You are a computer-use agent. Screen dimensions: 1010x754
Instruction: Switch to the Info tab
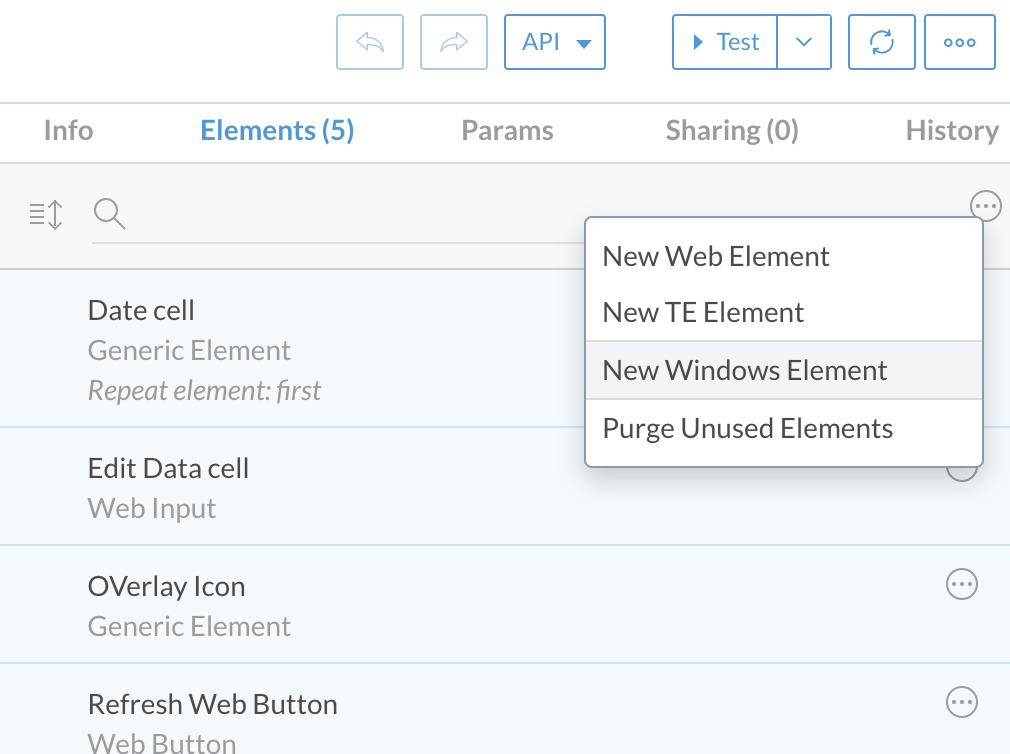tap(68, 131)
